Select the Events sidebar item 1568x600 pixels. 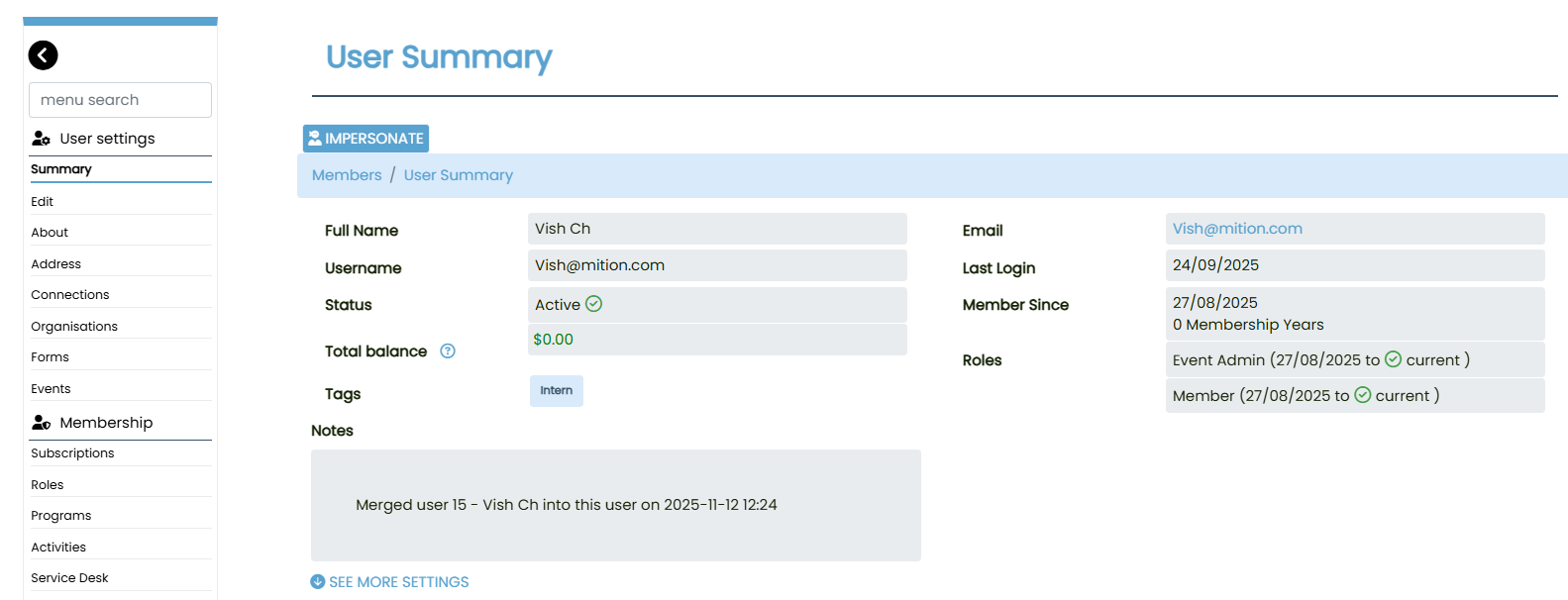point(51,389)
